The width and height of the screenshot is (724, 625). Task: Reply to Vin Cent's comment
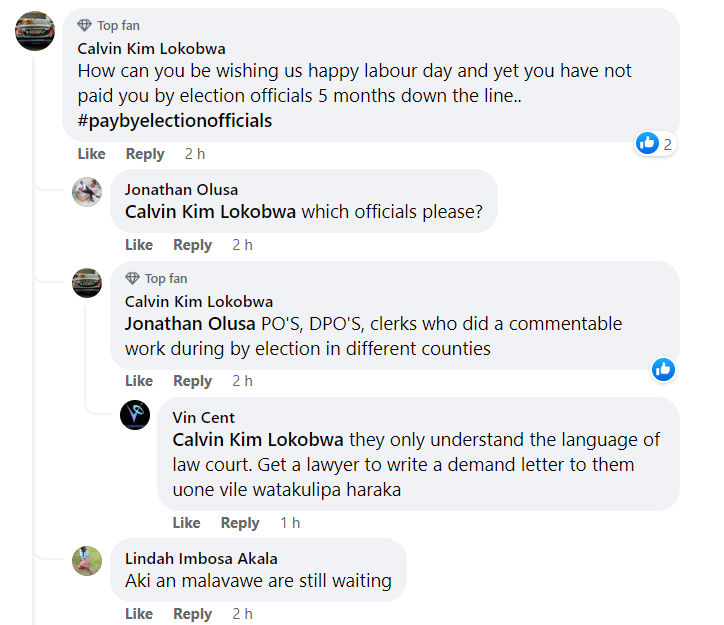(x=240, y=523)
